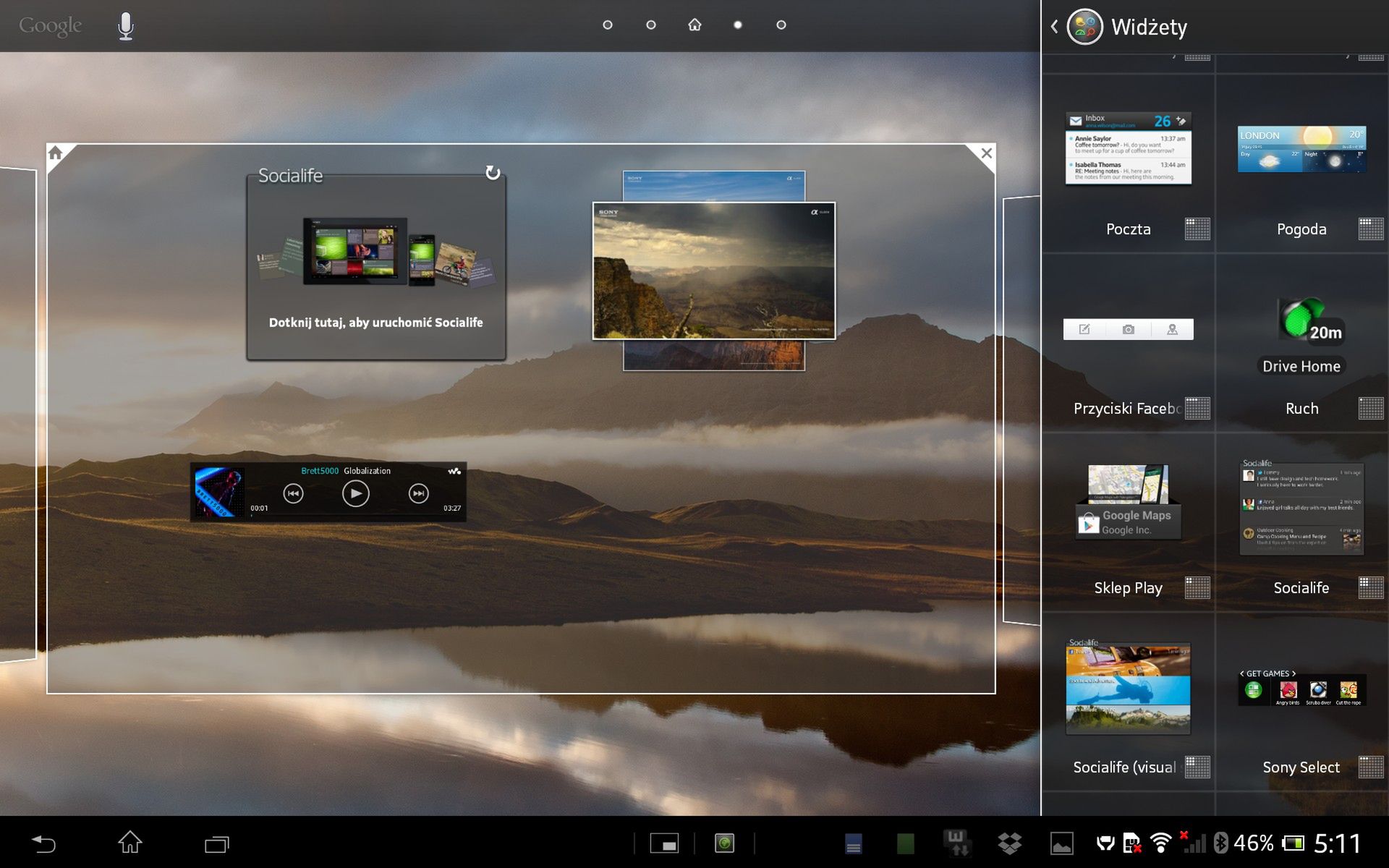The width and height of the screenshot is (1389, 868).
Task: Set this pane as home screen
Action: 56,153
